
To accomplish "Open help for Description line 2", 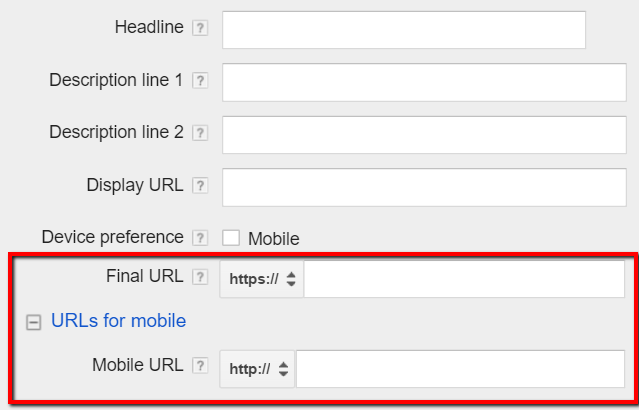I will (200, 133).
